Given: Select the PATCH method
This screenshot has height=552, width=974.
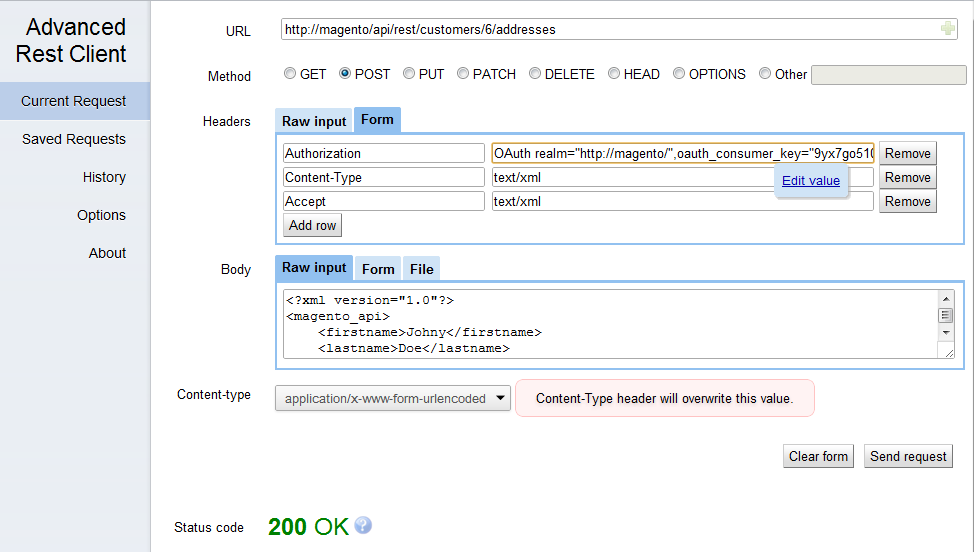Looking at the screenshot, I should [464, 74].
